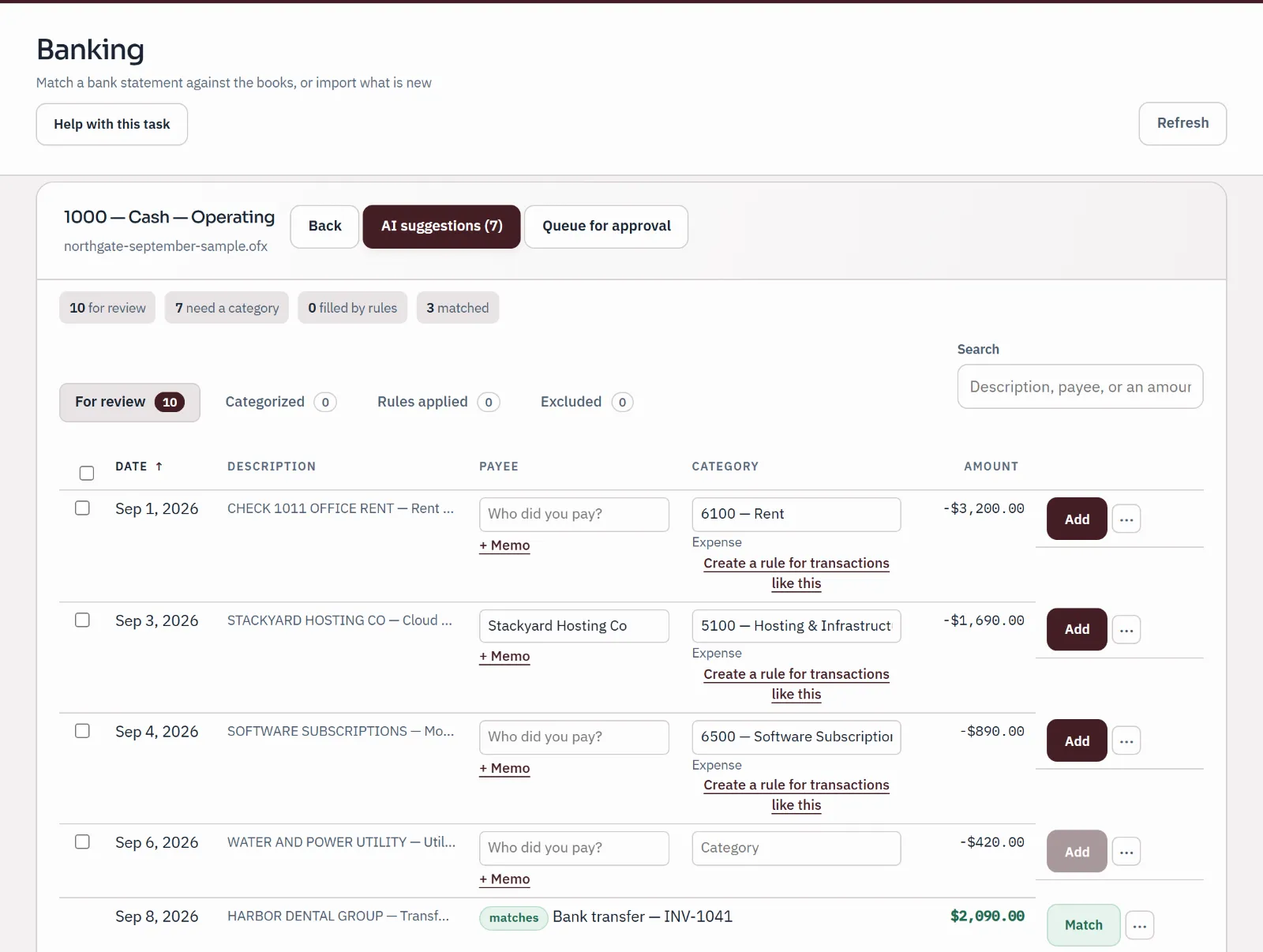Click the Search description, payee, or amount field
Screen dimensions: 1263x952
coord(1080,387)
